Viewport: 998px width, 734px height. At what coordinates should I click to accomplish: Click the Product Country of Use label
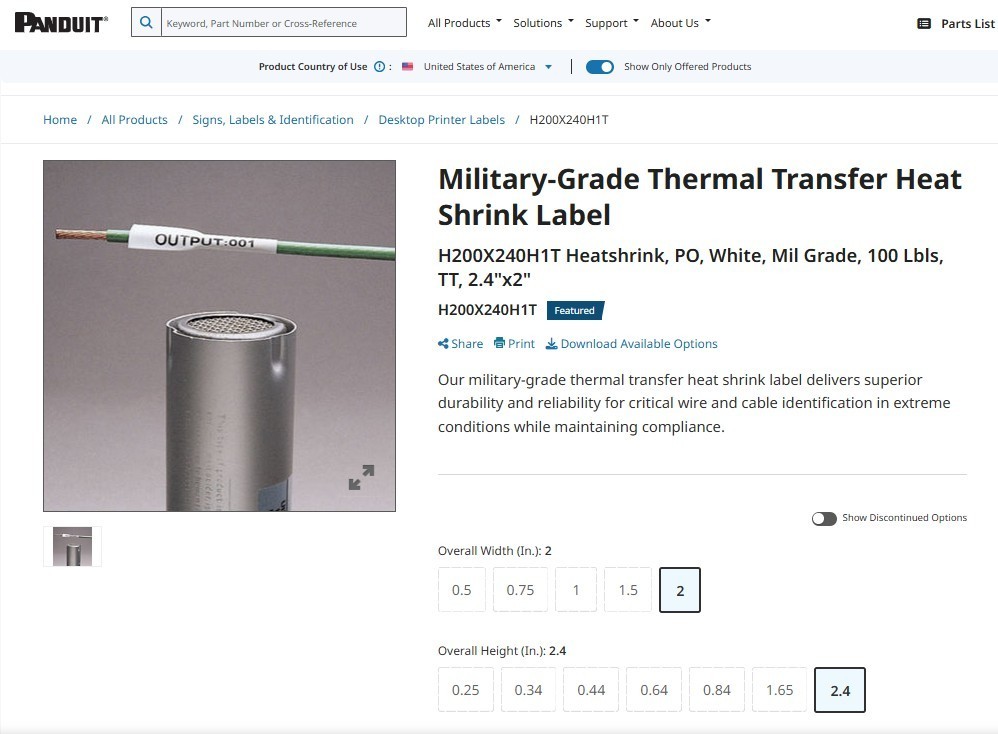(313, 67)
